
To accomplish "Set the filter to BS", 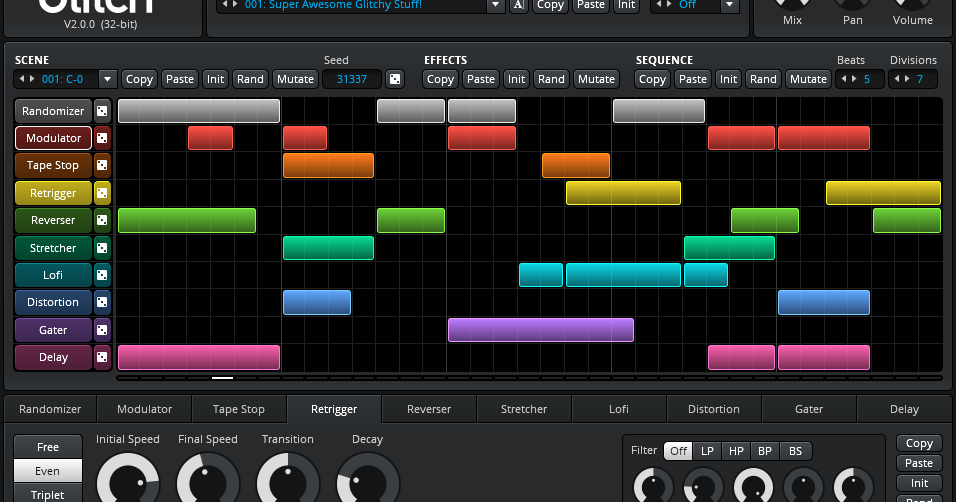I will (x=795, y=451).
